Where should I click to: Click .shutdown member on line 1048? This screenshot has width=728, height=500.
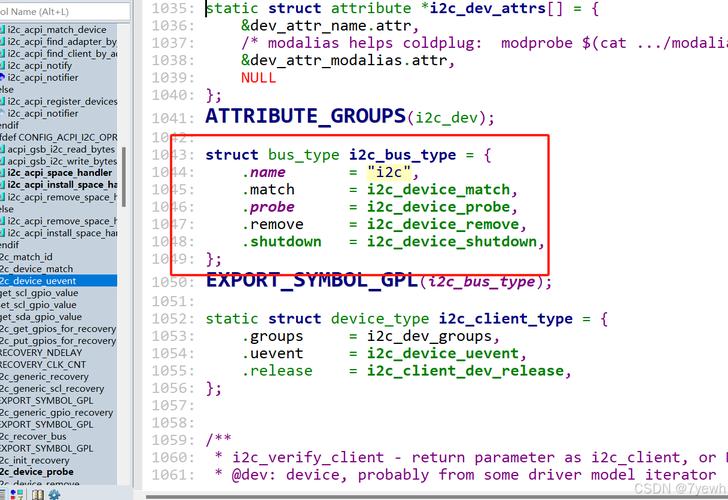pos(281,242)
